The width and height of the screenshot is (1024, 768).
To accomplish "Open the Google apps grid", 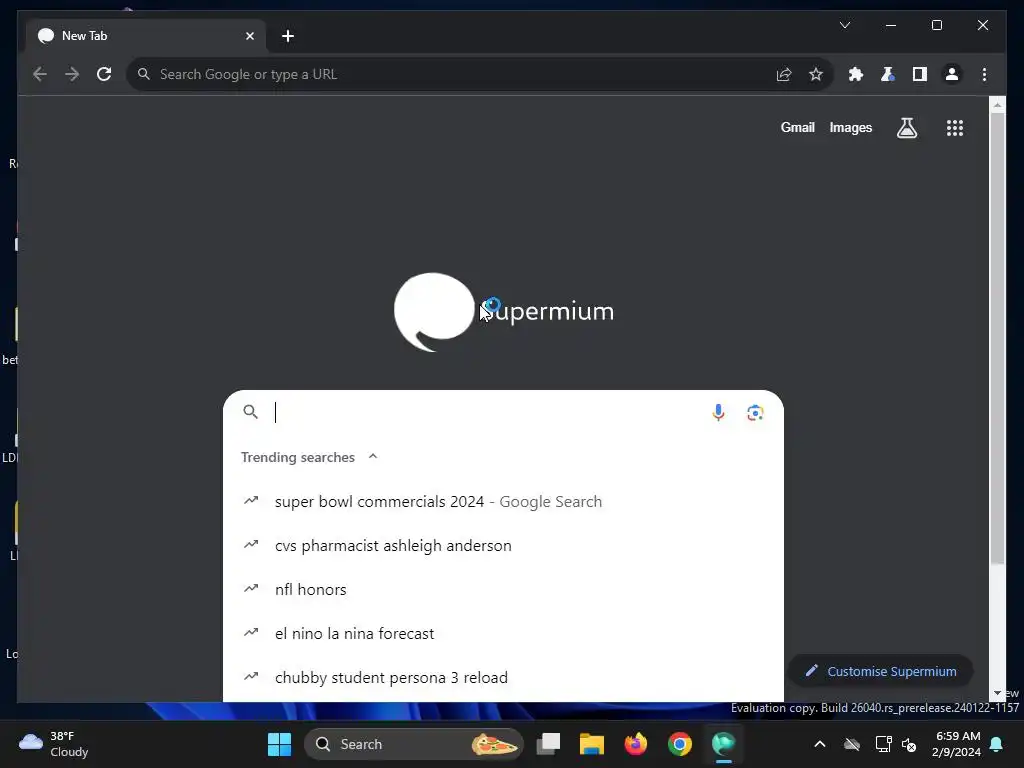I will coord(955,128).
